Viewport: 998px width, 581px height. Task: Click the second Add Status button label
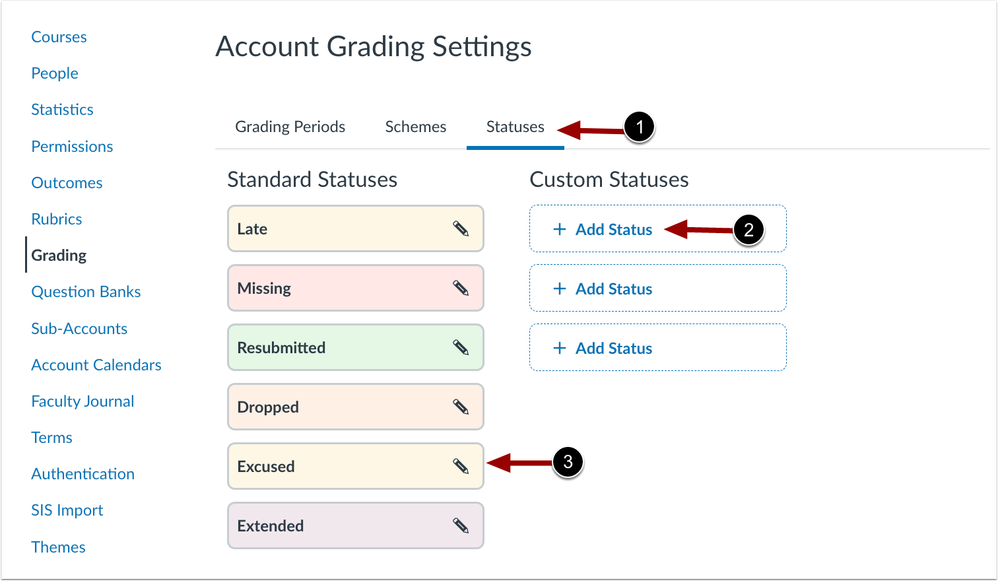click(x=614, y=289)
